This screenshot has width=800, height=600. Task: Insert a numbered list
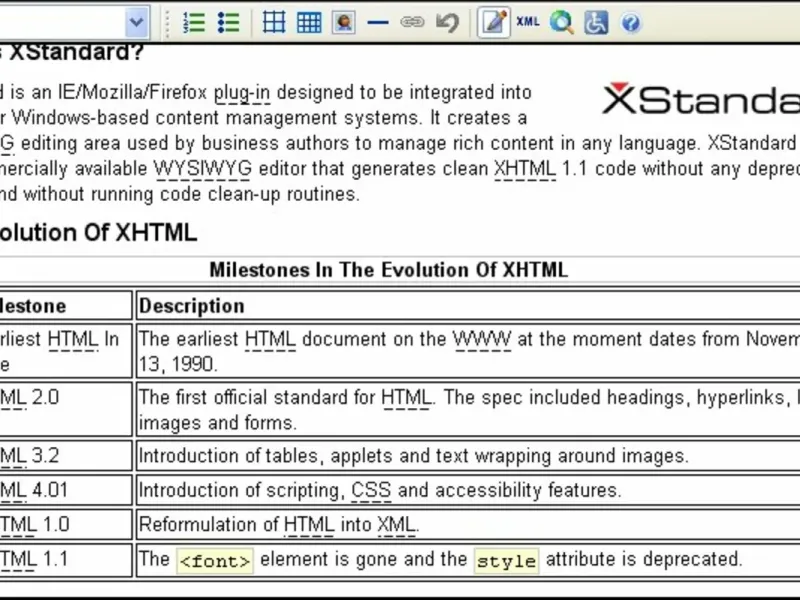pos(194,22)
